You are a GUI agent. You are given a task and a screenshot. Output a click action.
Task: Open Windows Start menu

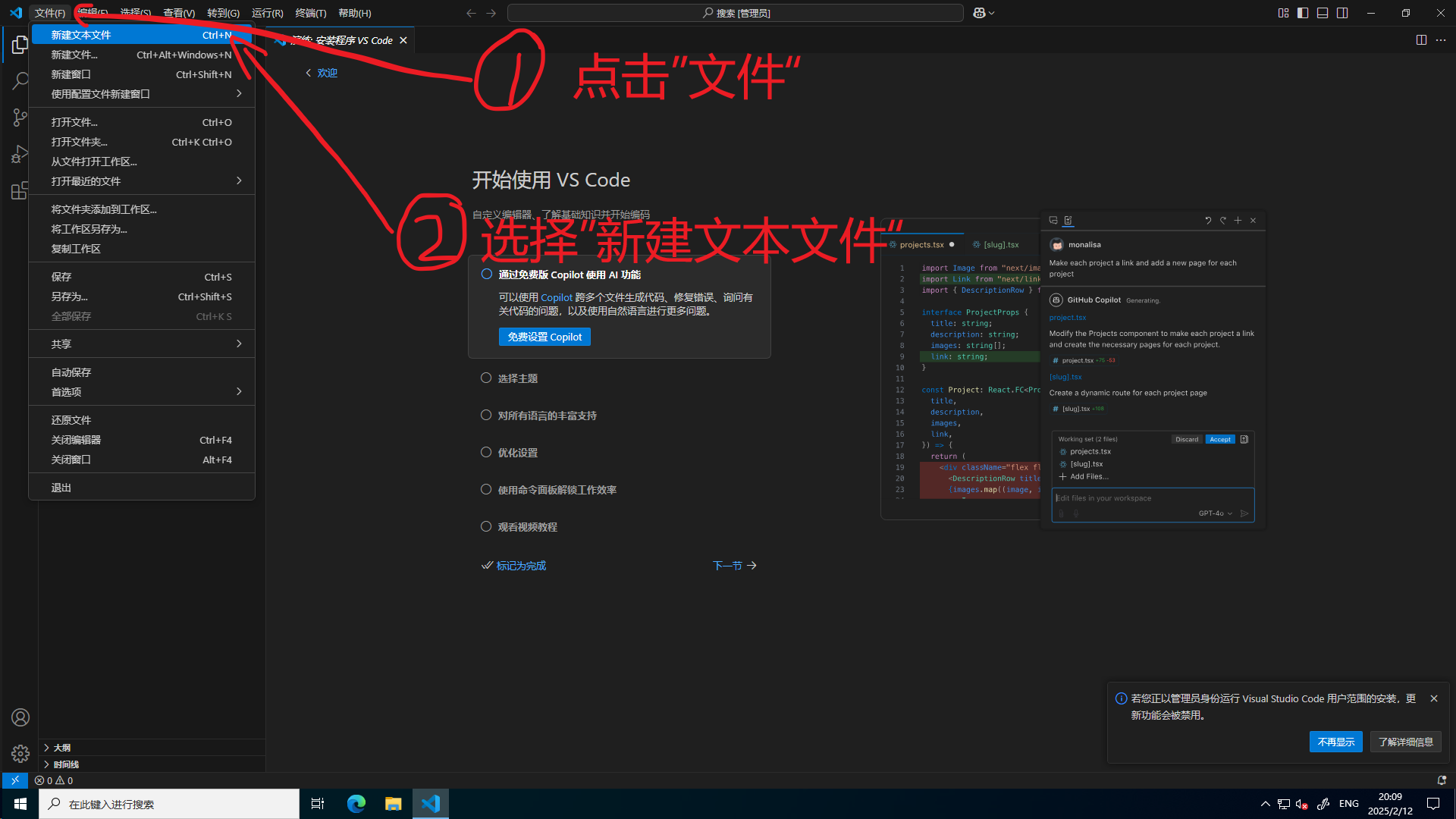[20, 804]
